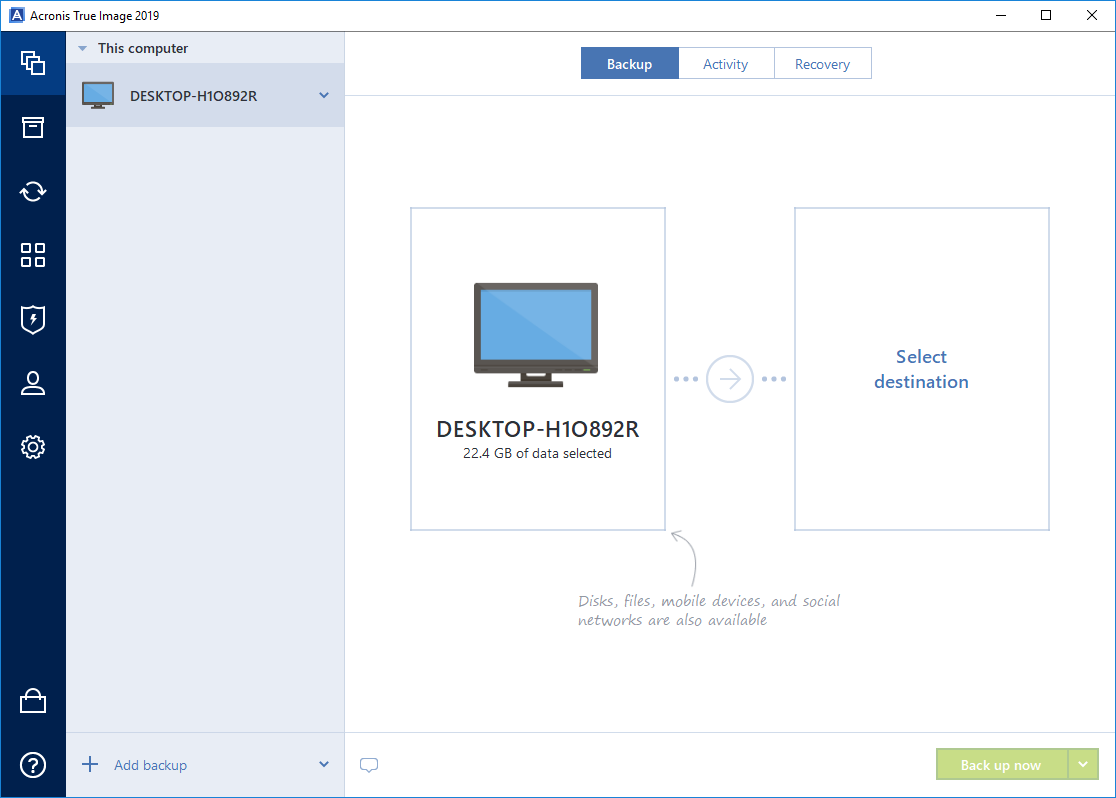Click the arrow circle between source and destination

[x=730, y=379]
